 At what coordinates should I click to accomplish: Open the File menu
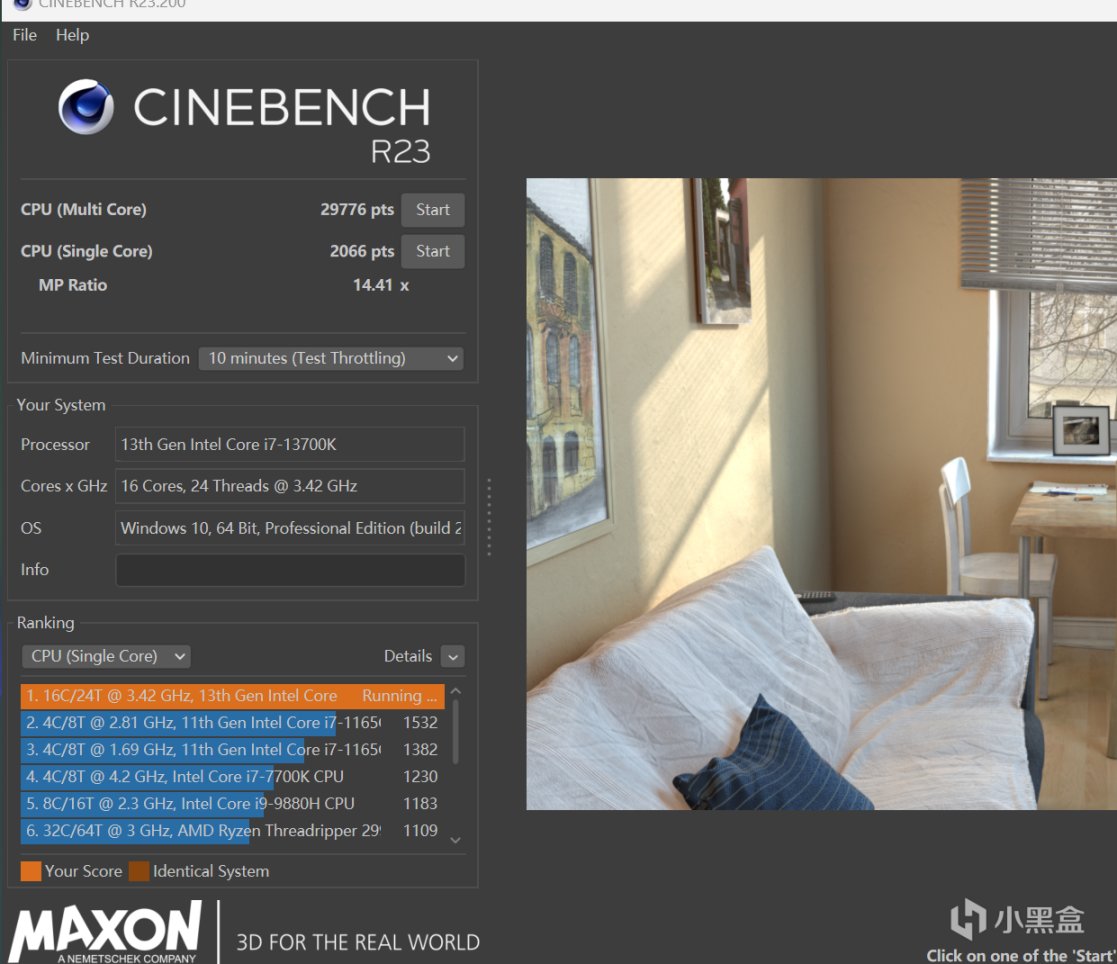click(24, 35)
